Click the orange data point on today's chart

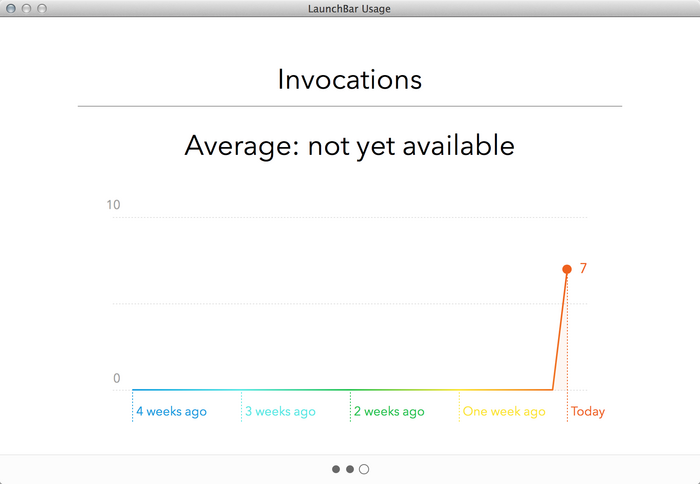567,269
